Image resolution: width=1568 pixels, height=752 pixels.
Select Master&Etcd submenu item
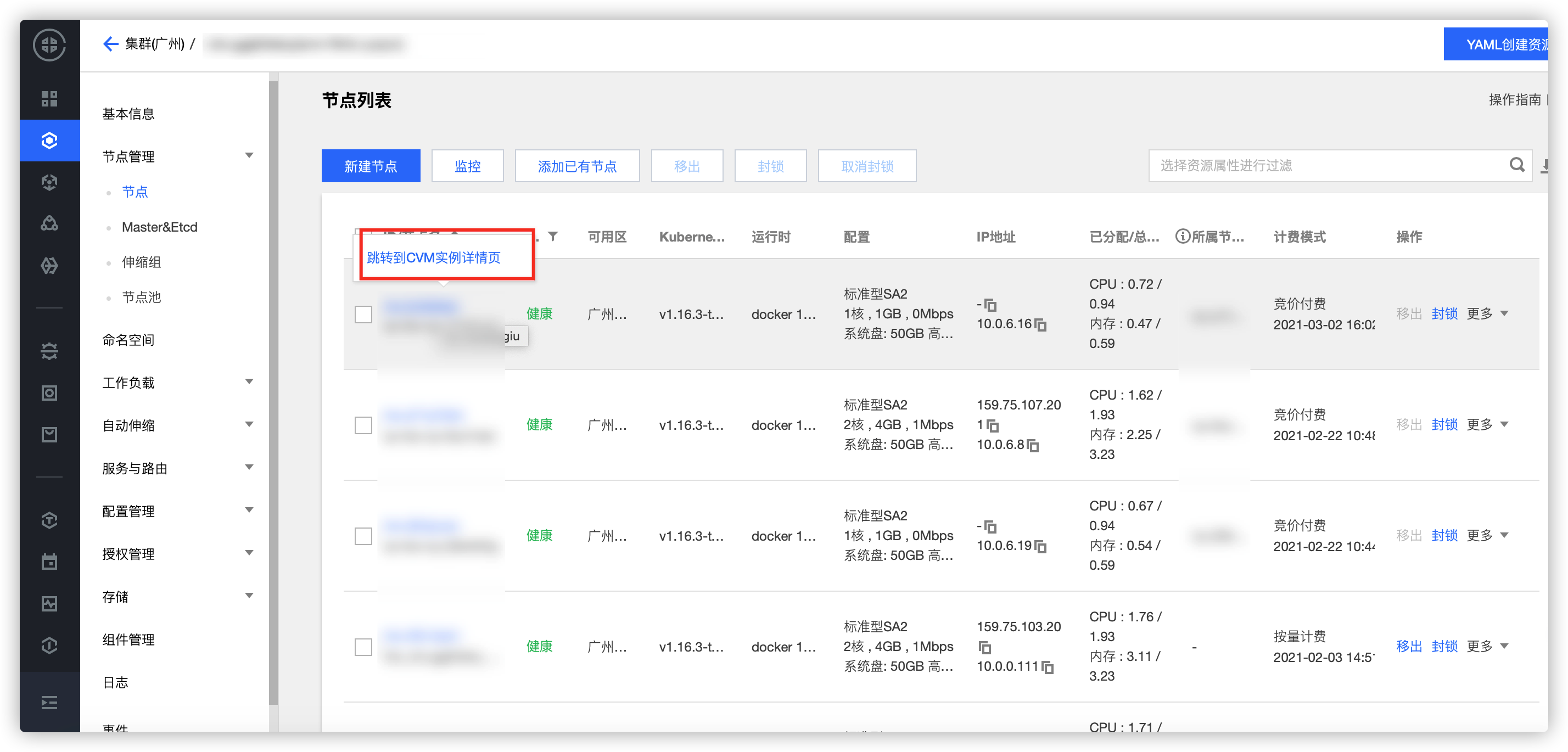tap(159, 227)
